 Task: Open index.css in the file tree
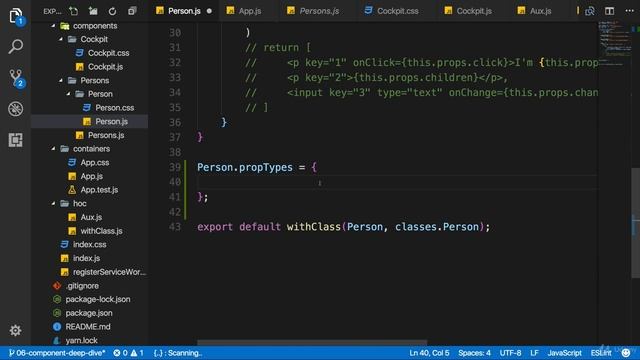coord(89,244)
